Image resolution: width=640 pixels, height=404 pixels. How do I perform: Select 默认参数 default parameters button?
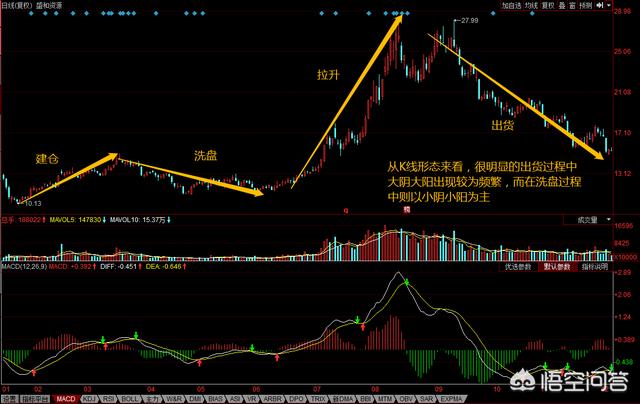[556, 267]
